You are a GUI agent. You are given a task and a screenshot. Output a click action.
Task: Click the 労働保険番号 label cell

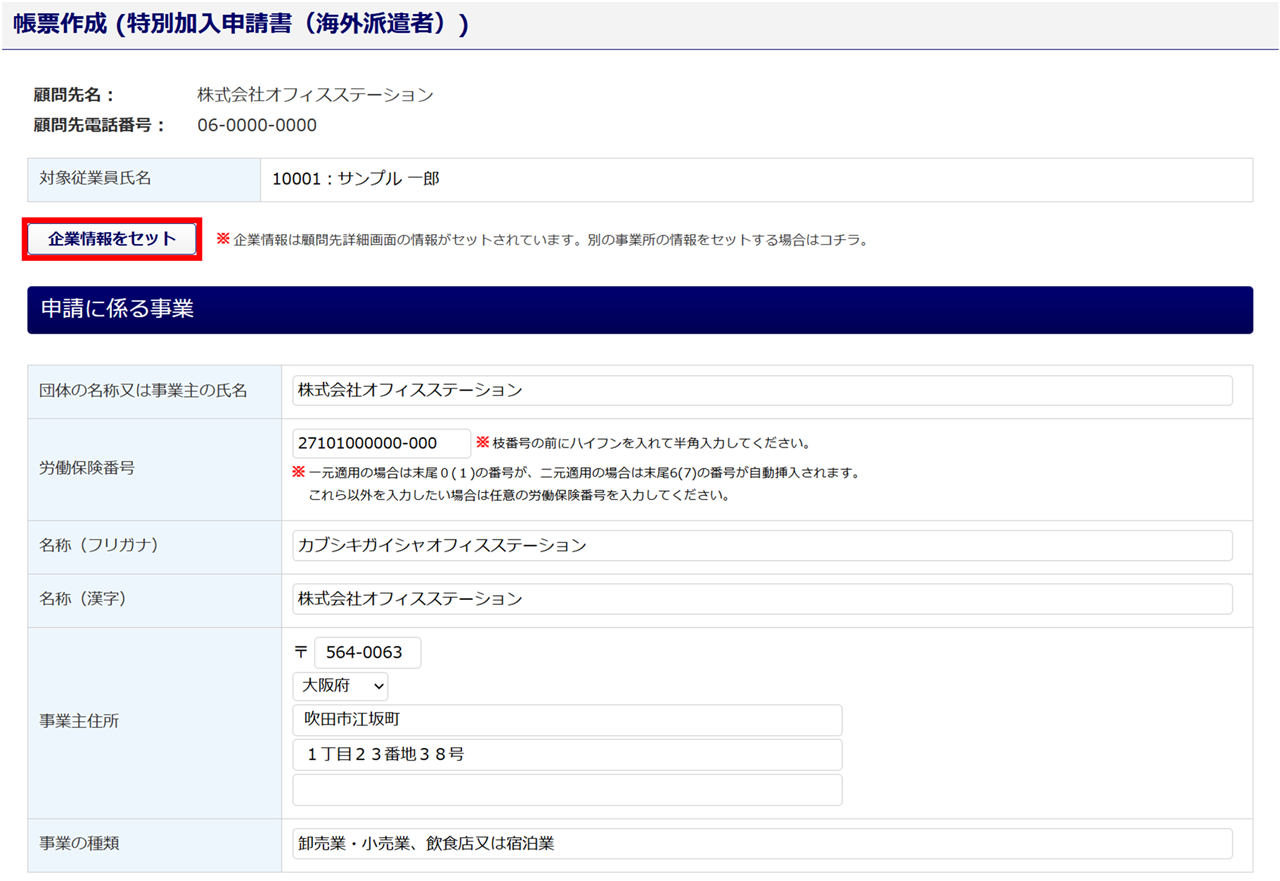tap(88, 468)
